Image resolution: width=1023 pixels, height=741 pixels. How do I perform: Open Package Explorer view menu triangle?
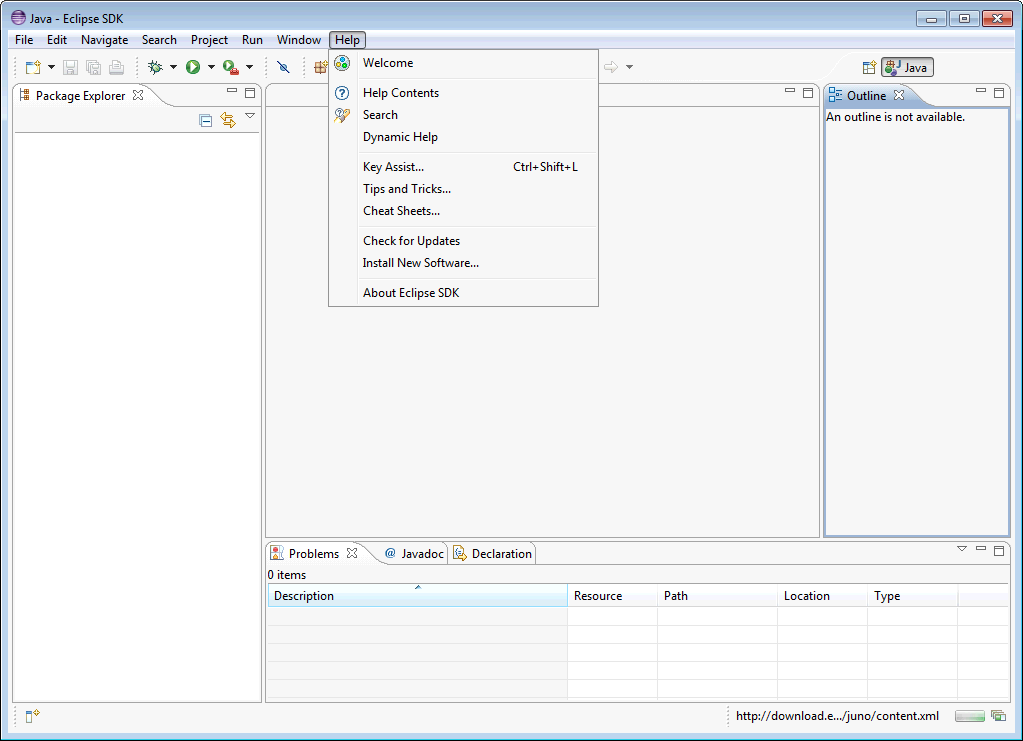coord(250,116)
